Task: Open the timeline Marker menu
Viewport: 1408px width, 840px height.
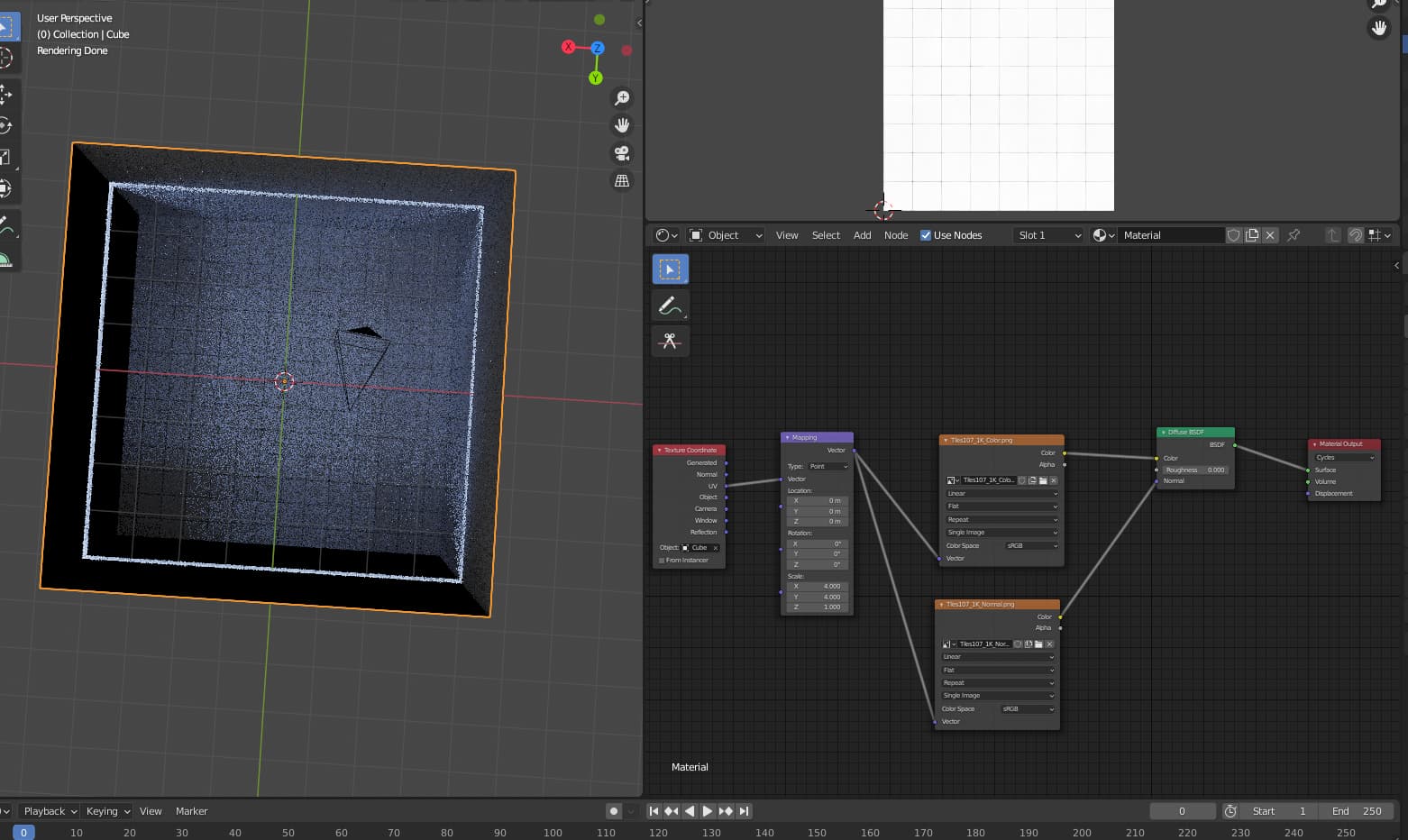Action: tap(191, 811)
